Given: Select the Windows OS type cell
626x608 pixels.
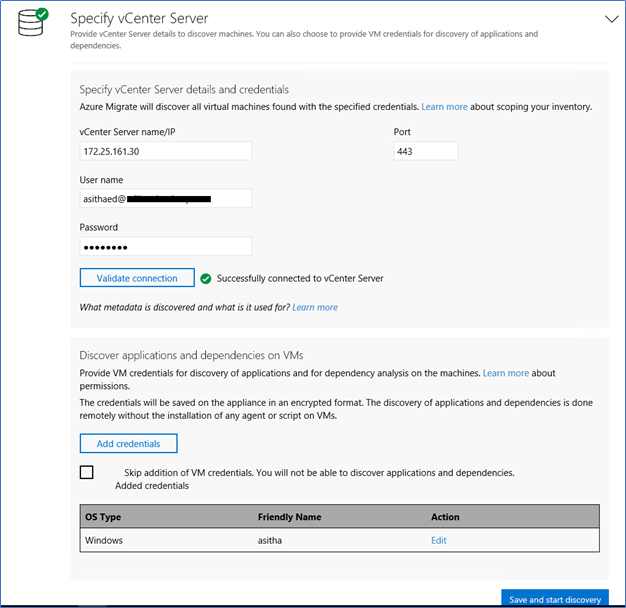Looking at the screenshot, I should coord(104,541).
